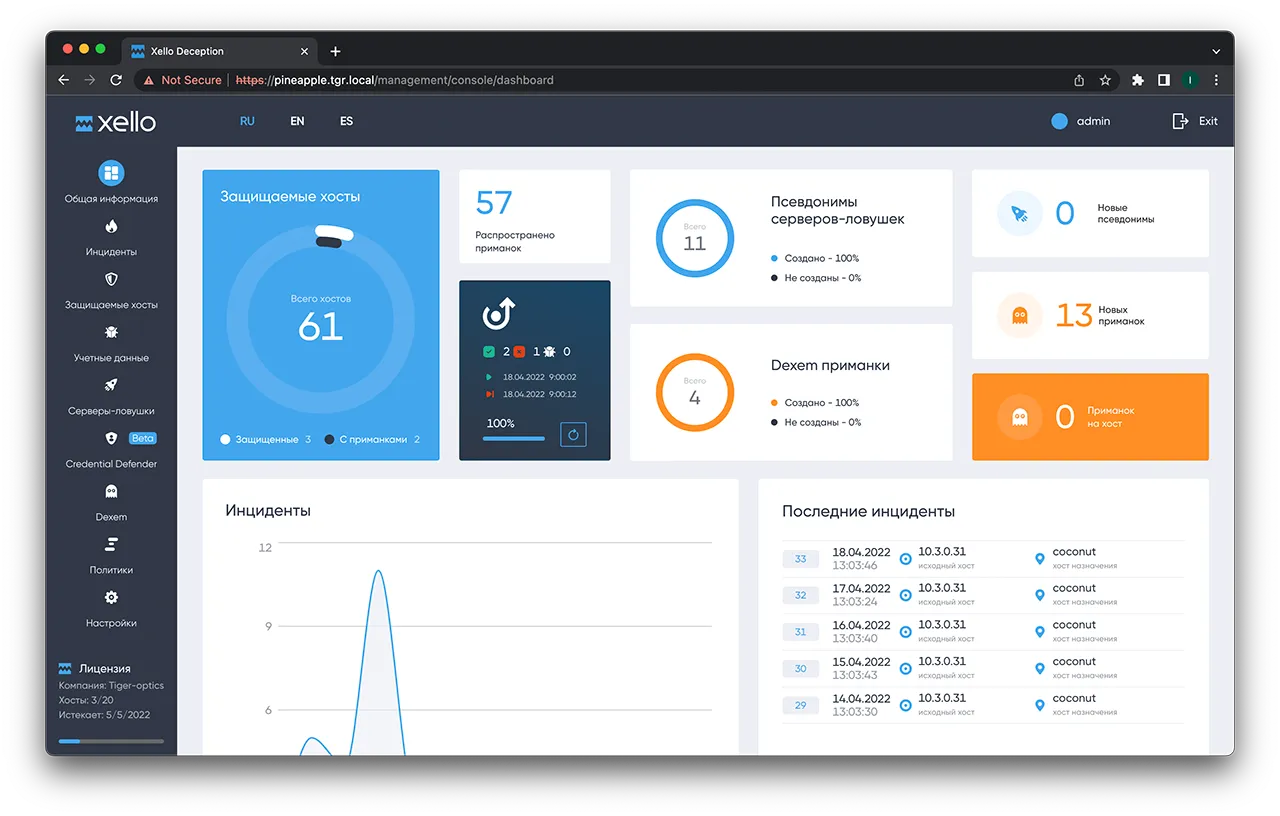Switch language to EN
The width and height of the screenshot is (1280, 816).
297,121
